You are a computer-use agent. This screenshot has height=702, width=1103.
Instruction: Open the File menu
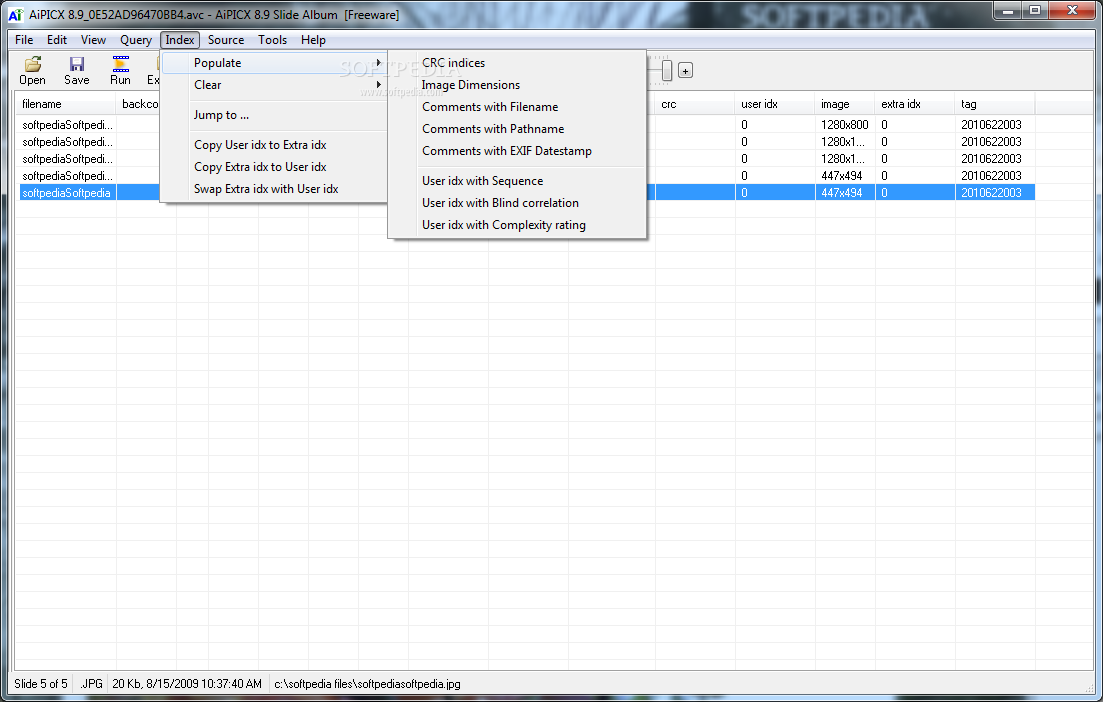(24, 40)
